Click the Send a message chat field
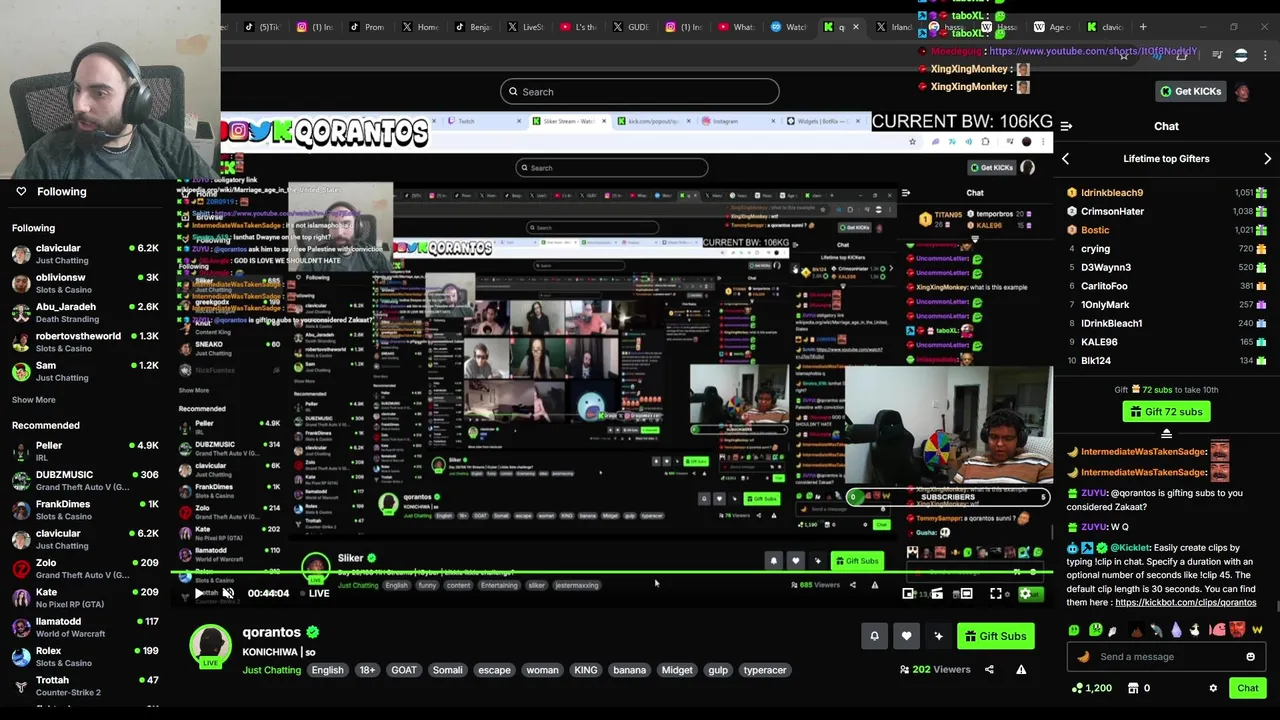Screen dimensions: 1280x720 click(x=1166, y=657)
